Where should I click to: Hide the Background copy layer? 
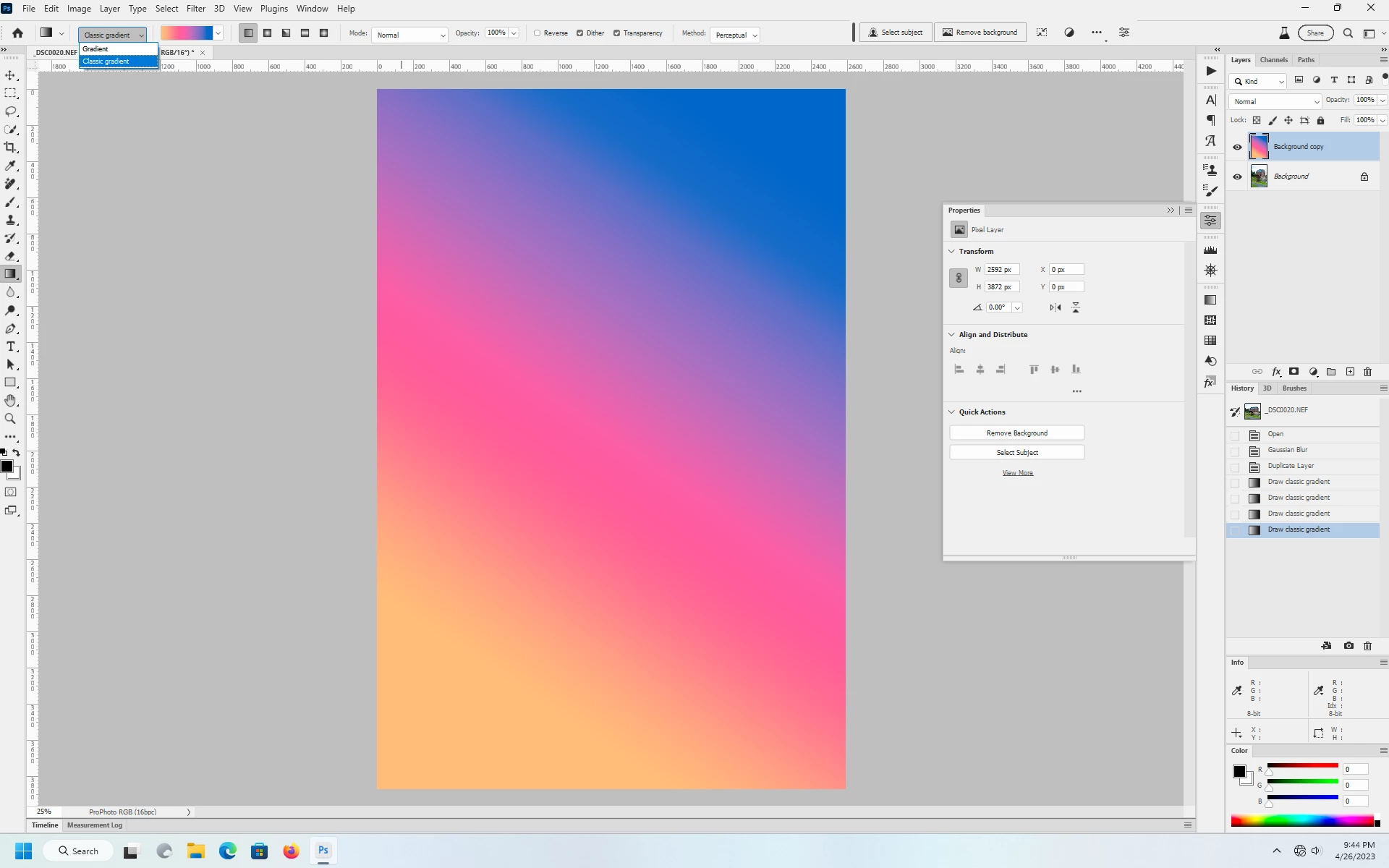1237,147
